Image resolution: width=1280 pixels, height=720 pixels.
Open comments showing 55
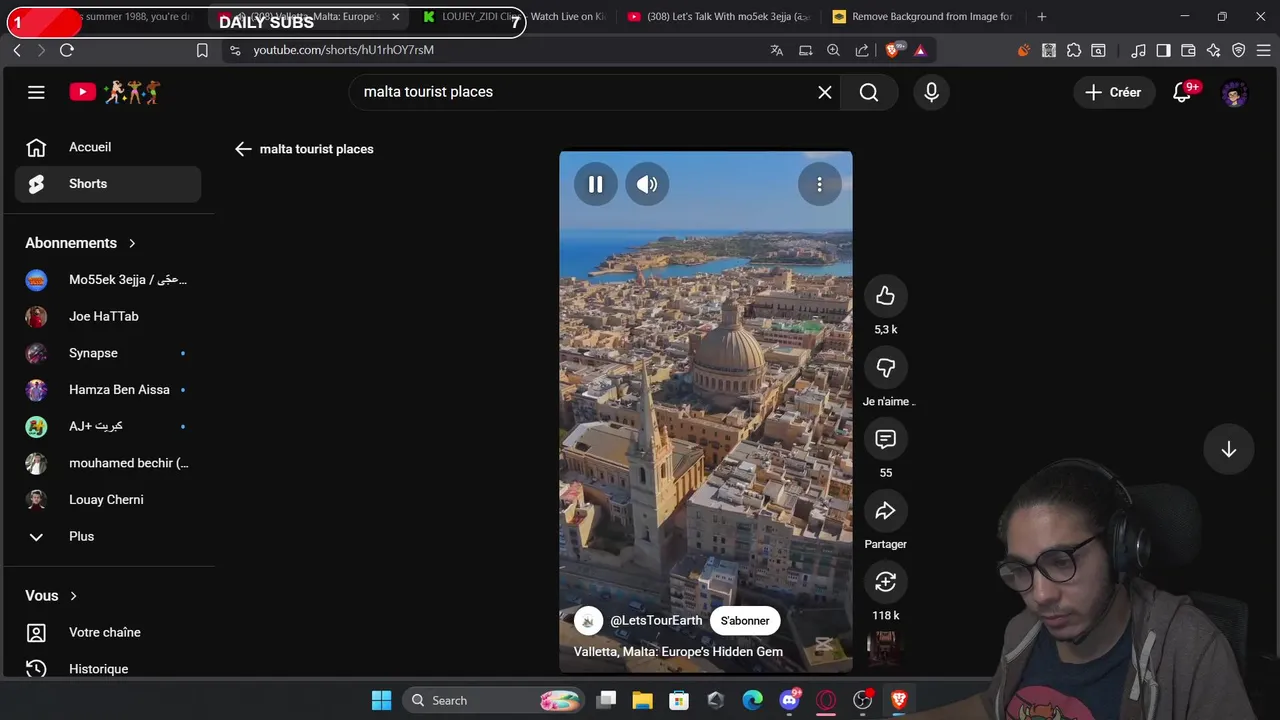[885, 439]
